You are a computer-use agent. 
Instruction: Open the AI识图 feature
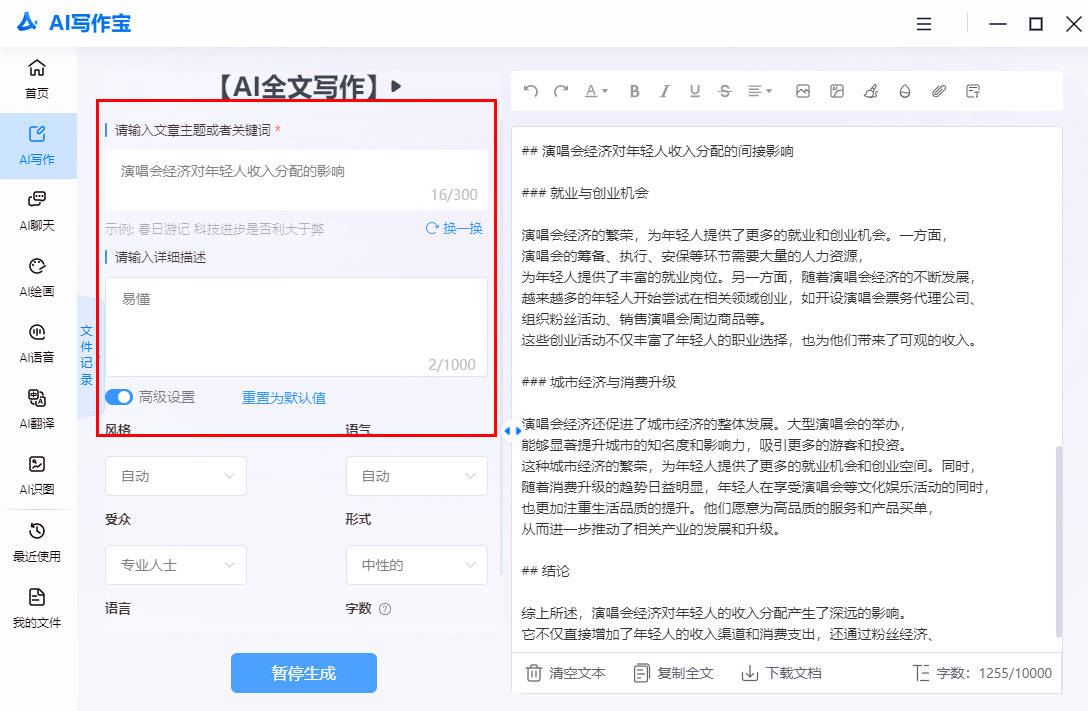[x=37, y=470]
